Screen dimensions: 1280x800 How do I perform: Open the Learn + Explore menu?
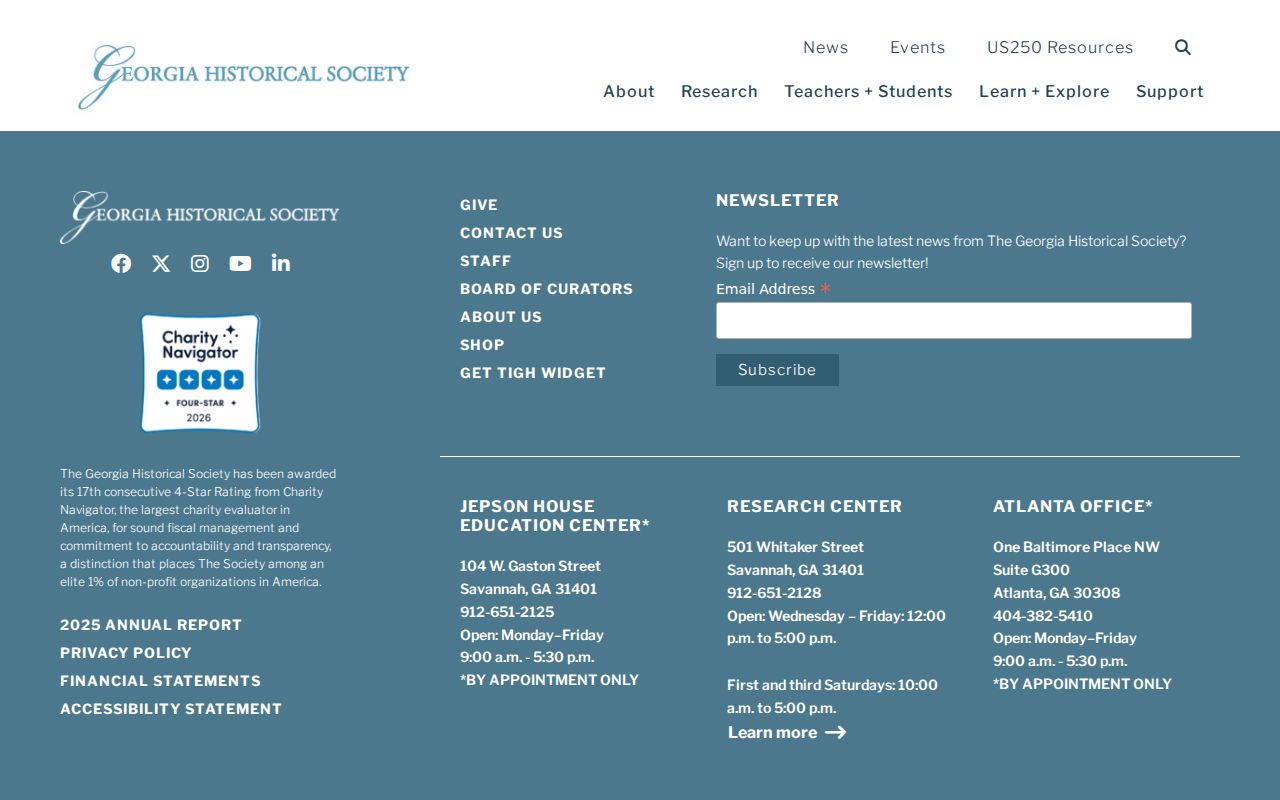(x=1044, y=91)
